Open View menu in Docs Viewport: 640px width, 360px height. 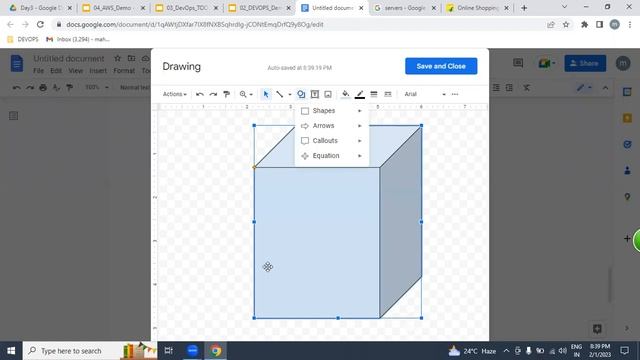76,71
